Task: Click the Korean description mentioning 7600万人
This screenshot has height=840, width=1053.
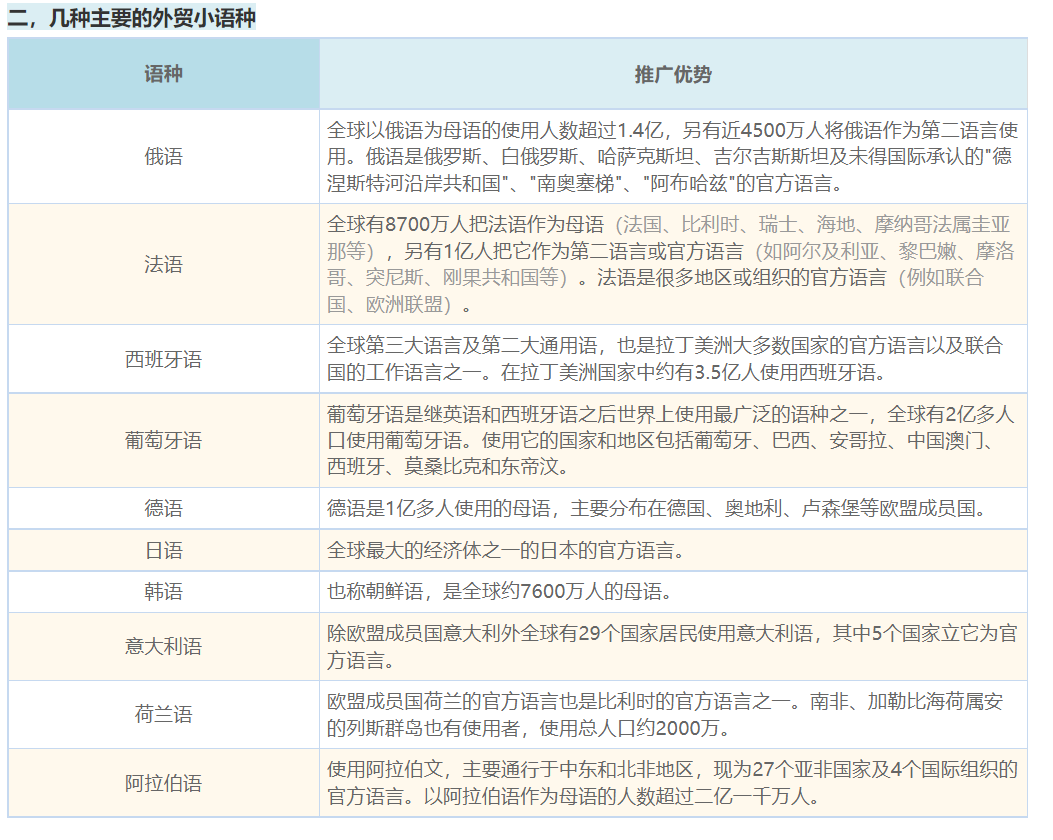Action: [x=500, y=592]
